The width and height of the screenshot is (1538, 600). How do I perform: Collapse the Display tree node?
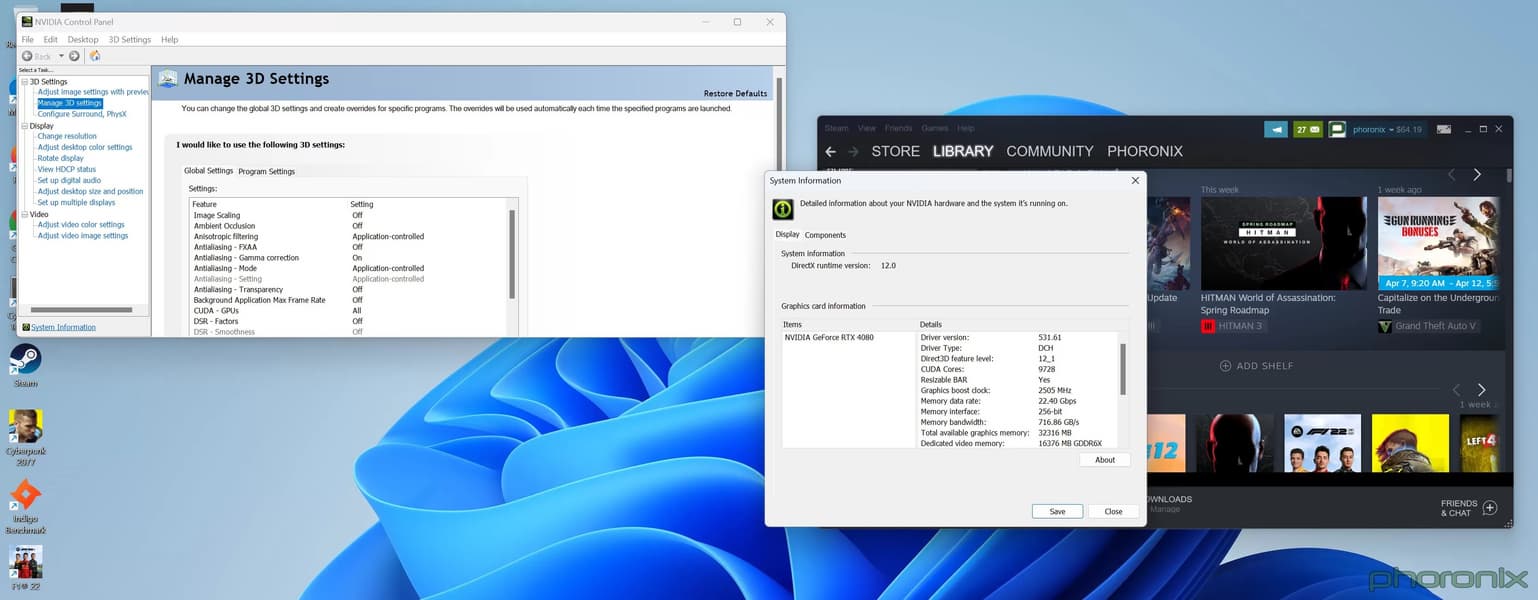(x=25, y=126)
